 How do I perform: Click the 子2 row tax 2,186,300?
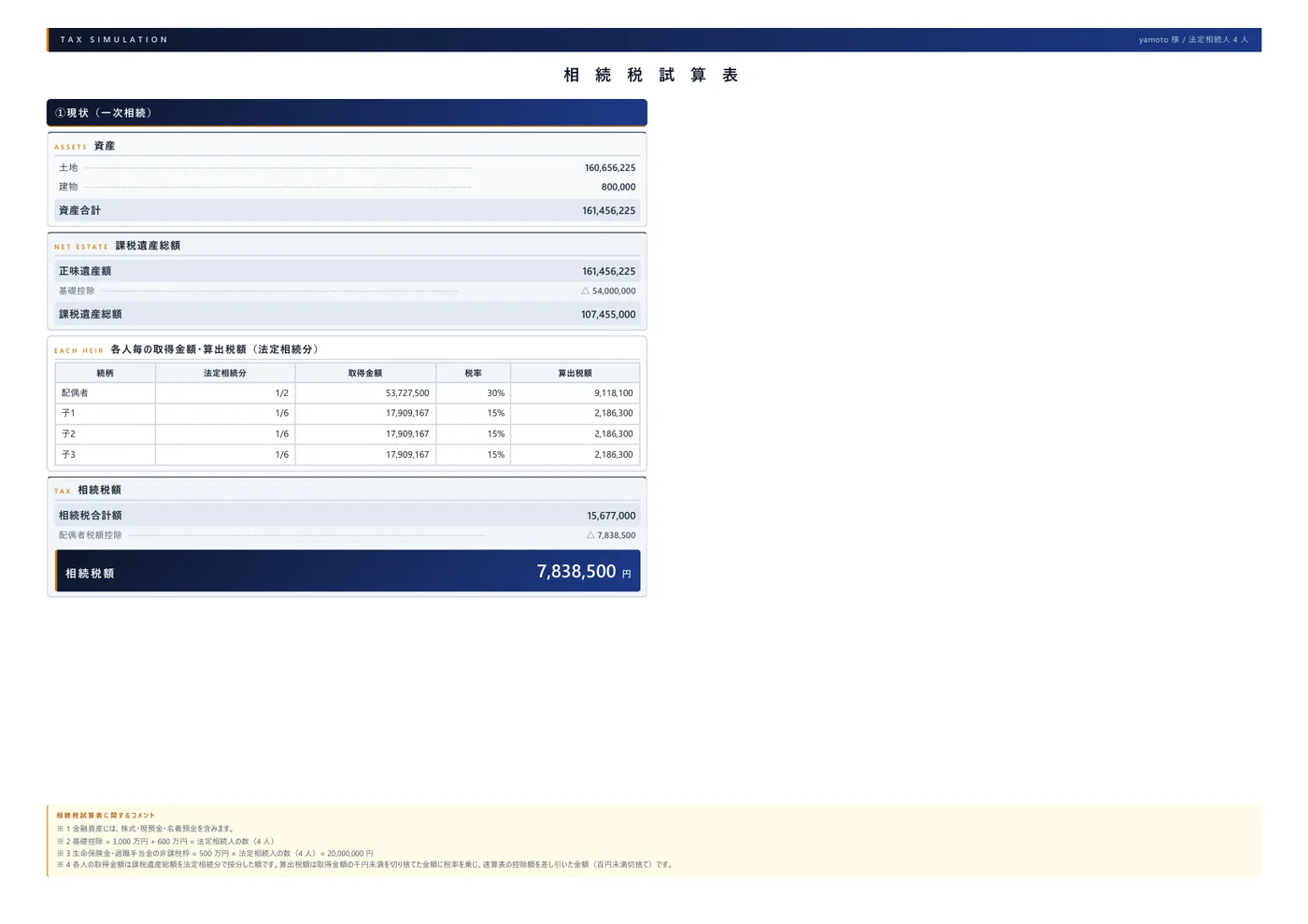coord(613,434)
